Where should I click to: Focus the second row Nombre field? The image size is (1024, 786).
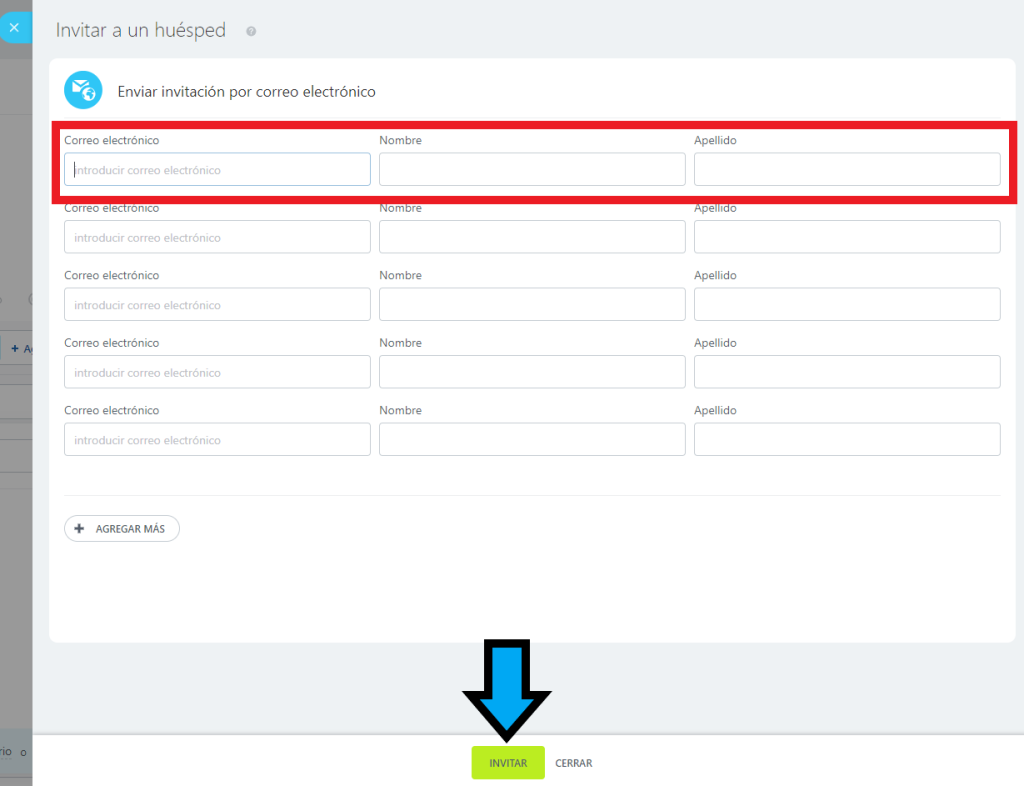pos(532,237)
